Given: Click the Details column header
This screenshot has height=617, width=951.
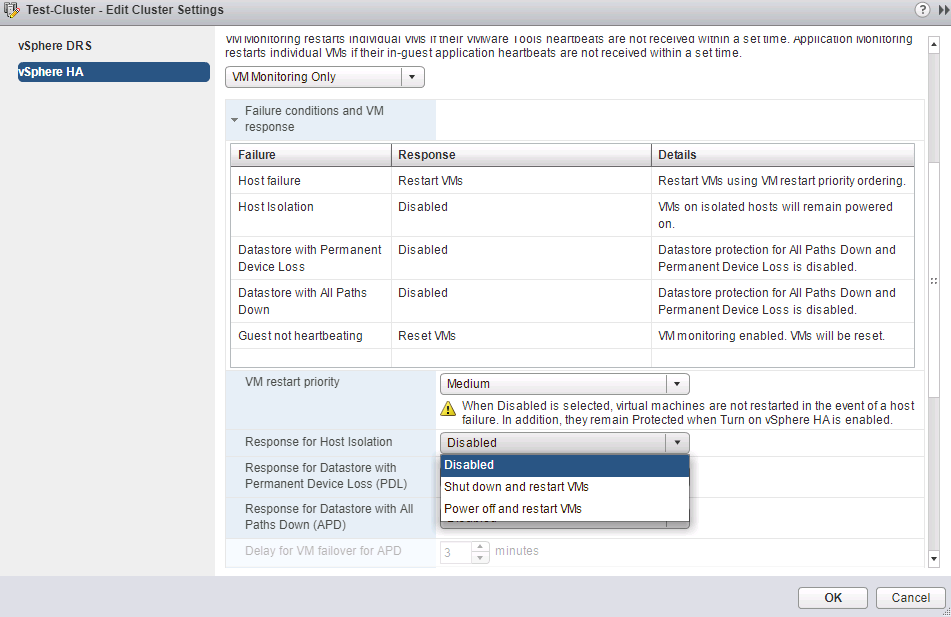Looking at the screenshot, I should (x=783, y=155).
